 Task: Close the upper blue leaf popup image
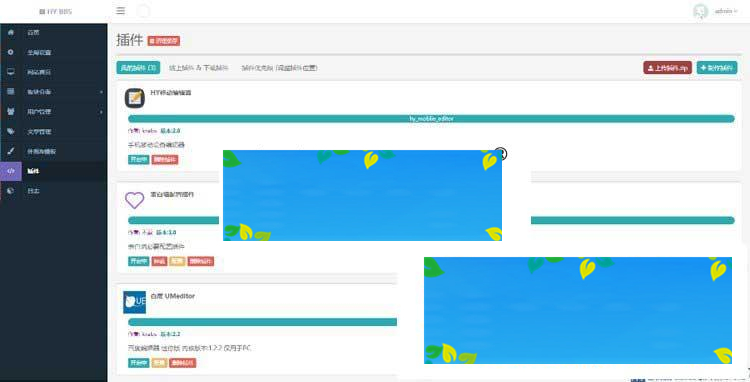tap(500, 153)
